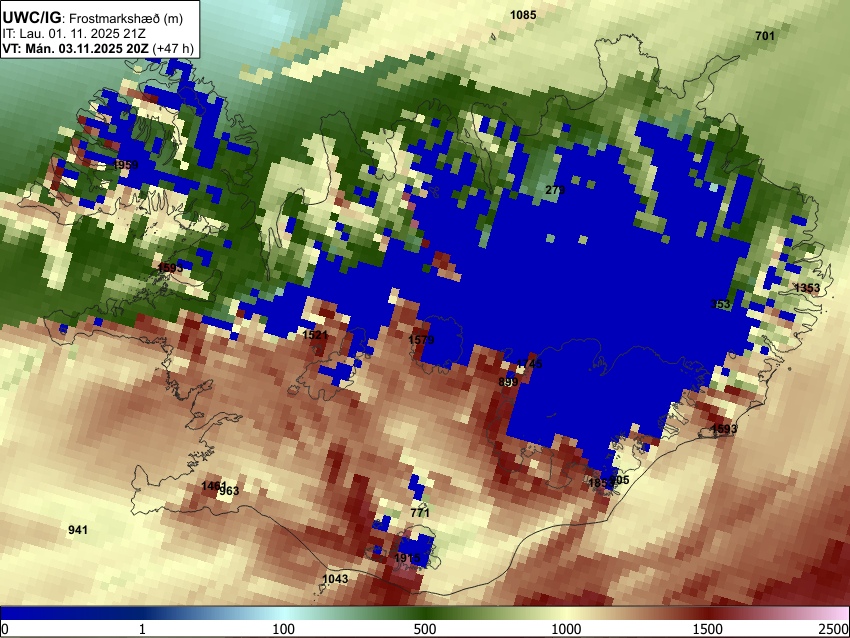Click the 1461 label in the southwest
Viewport: 850px width, 638px height.
(x=214, y=486)
